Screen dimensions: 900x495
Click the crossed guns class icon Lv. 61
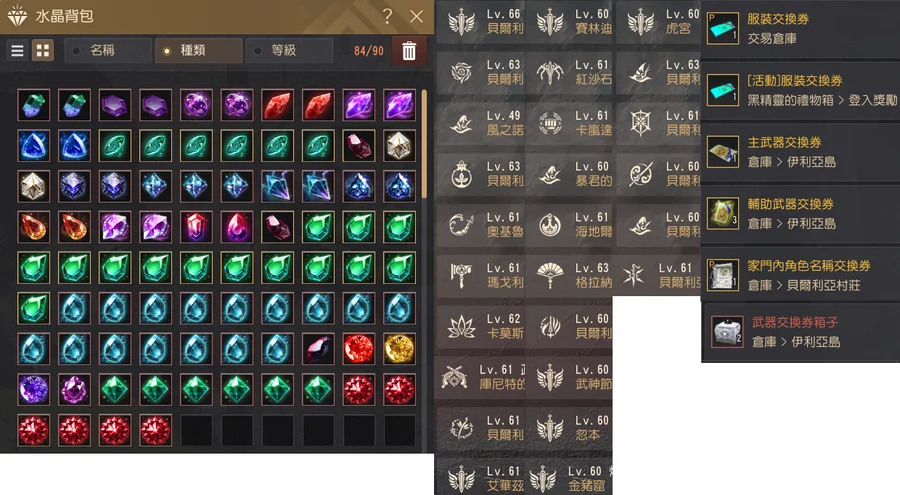click(454, 377)
